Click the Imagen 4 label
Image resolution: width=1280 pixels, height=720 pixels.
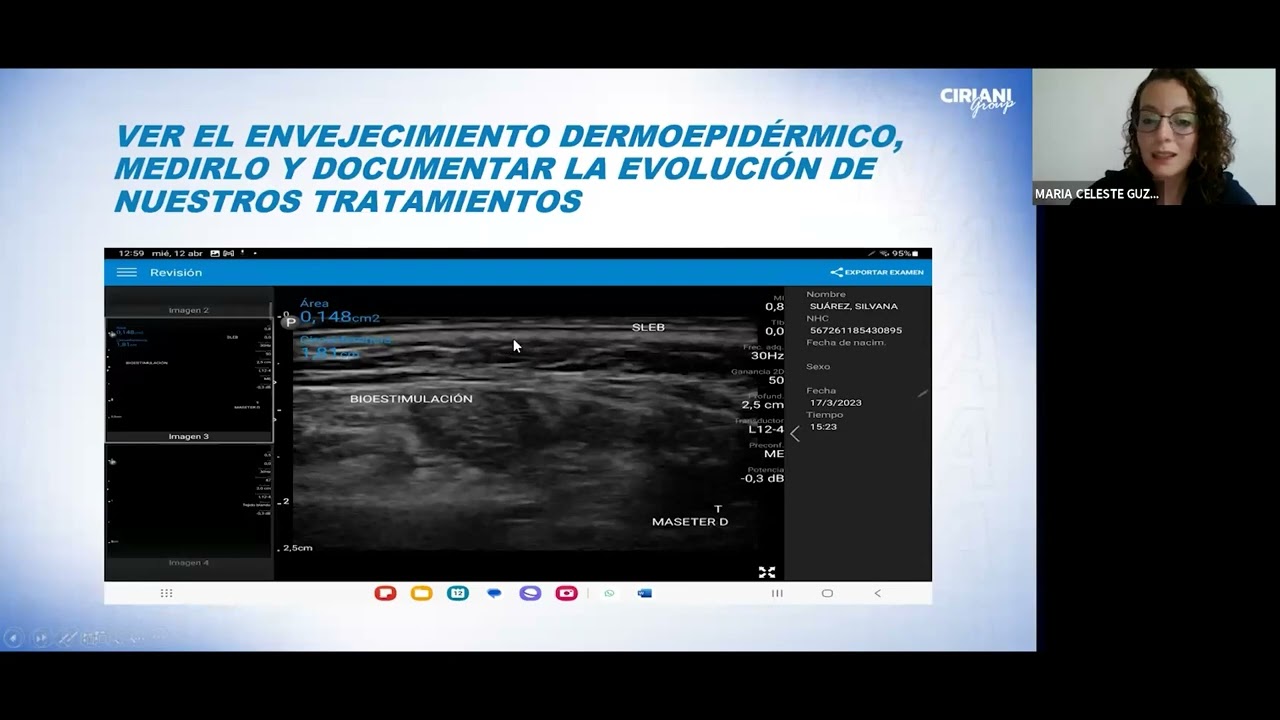[189, 563]
